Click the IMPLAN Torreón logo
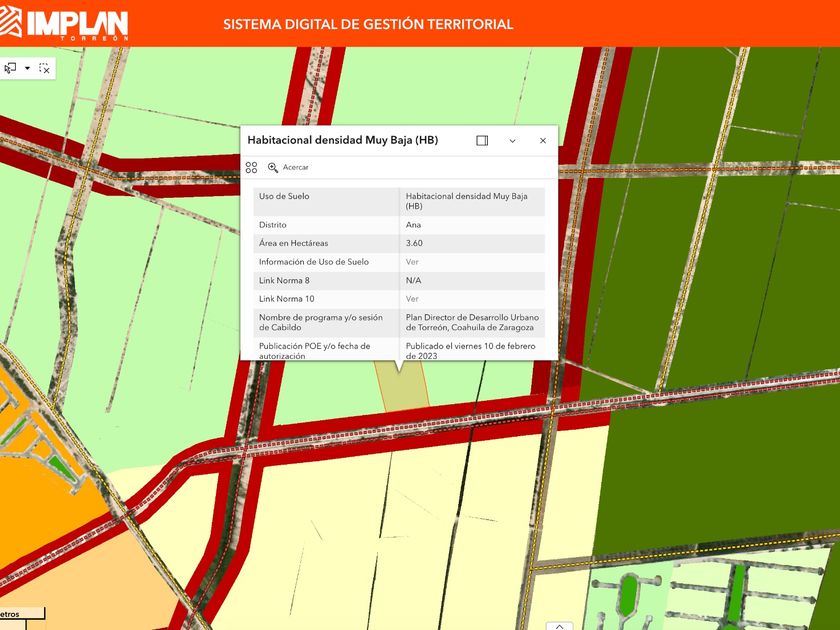Image resolution: width=840 pixels, height=630 pixels. (x=66, y=23)
